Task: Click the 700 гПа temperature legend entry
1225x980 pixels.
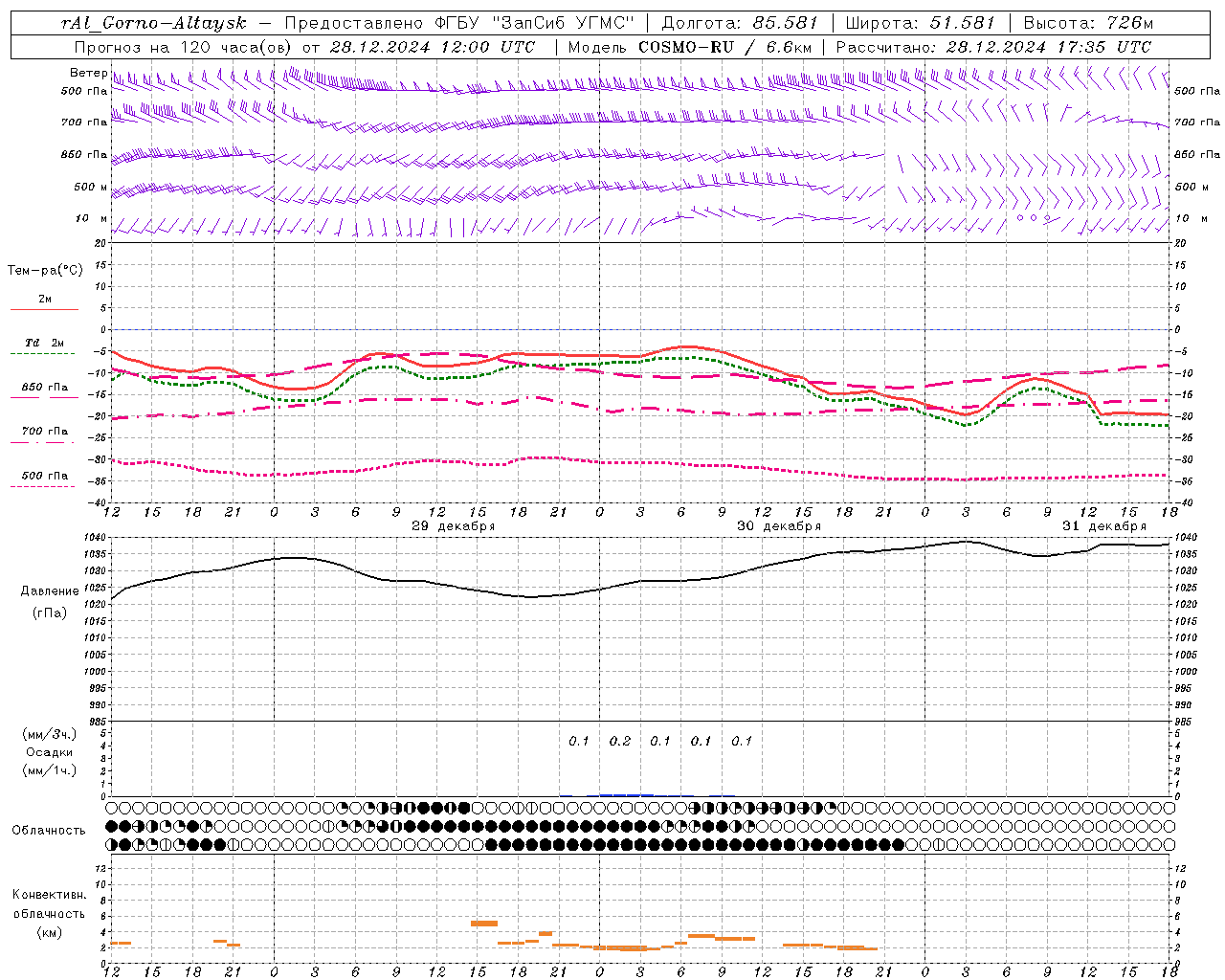Action: point(44,431)
